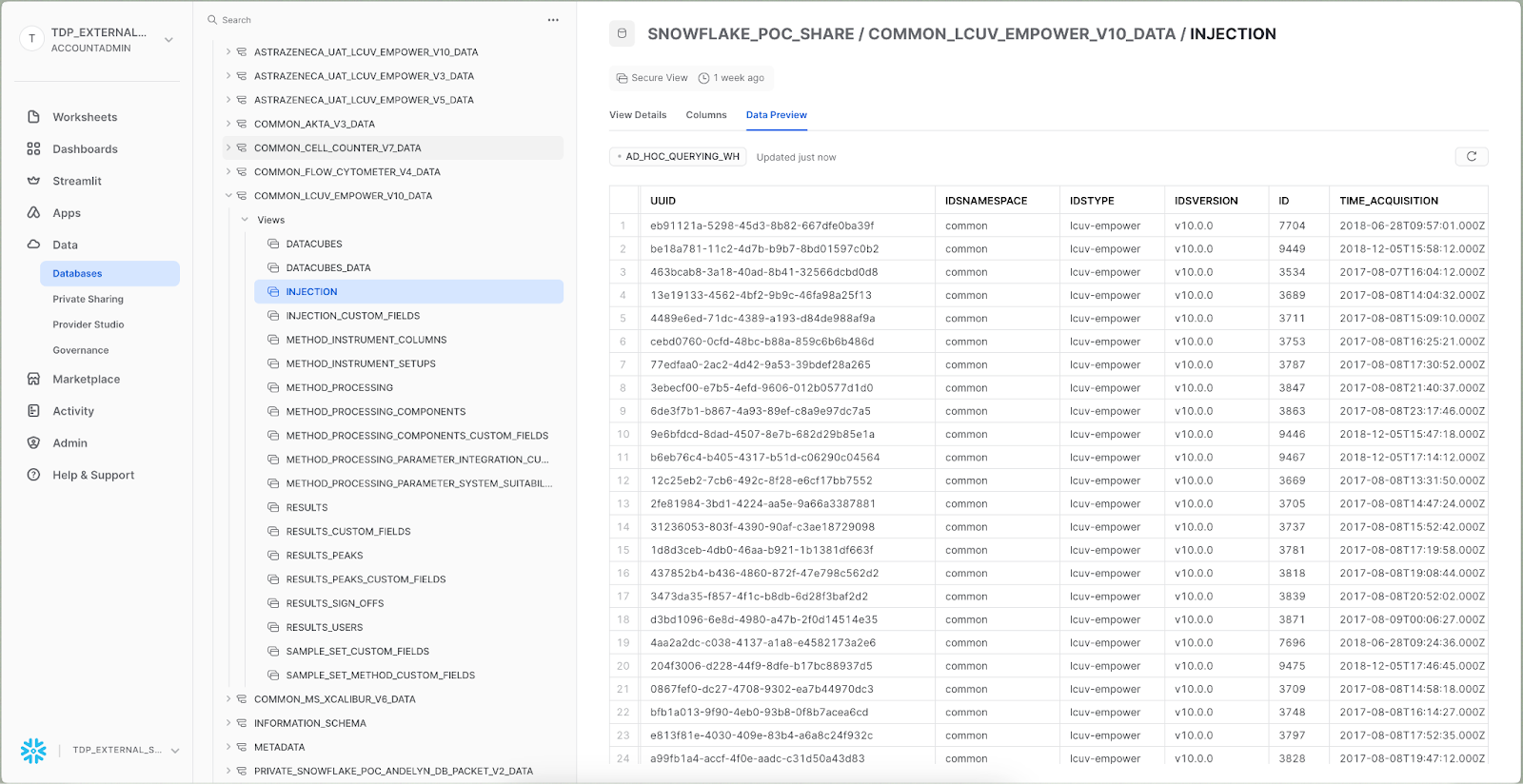Screen dimensions: 1523x784
Task: Select row number 10 in the table
Action: pyautogui.click(x=623, y=434)
